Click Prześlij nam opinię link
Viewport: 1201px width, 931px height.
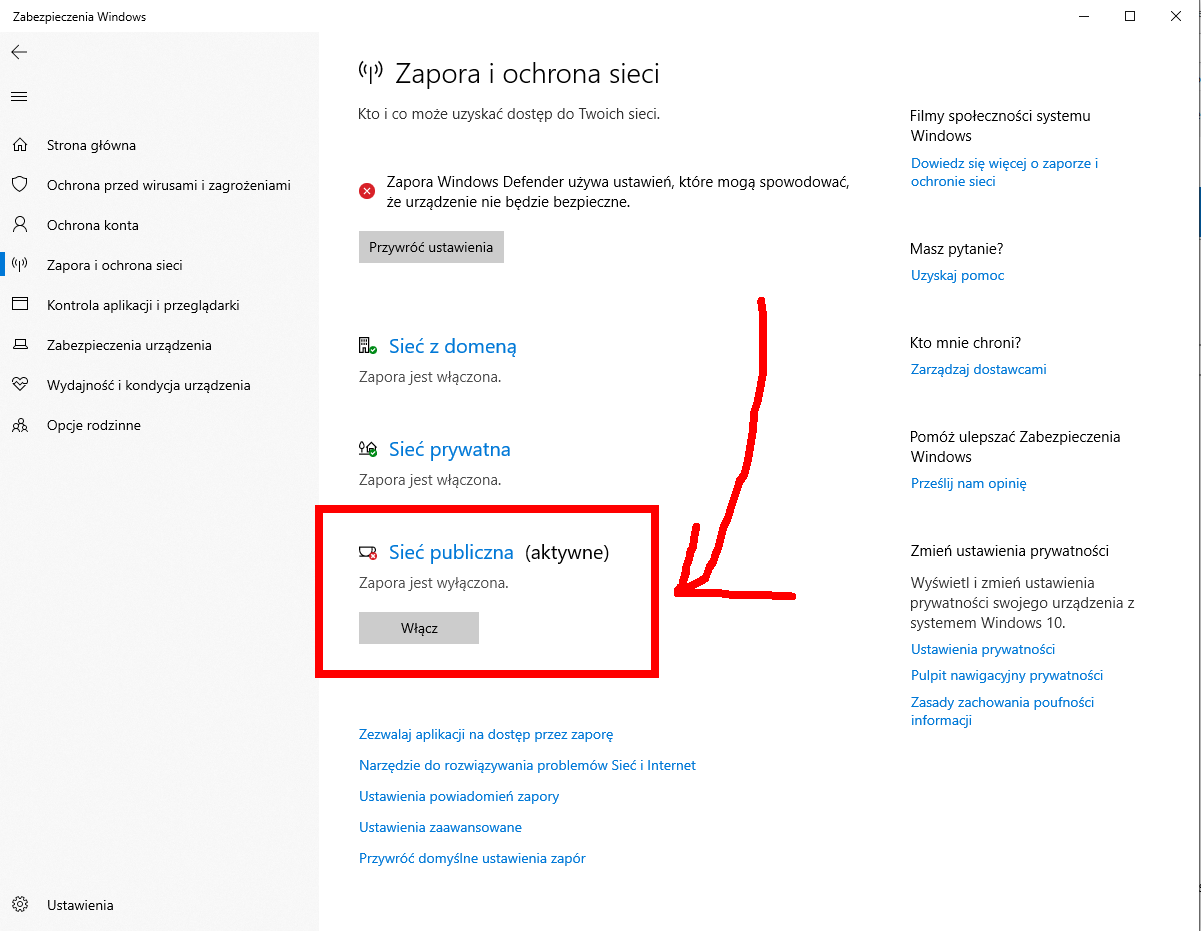click(968, 483)
